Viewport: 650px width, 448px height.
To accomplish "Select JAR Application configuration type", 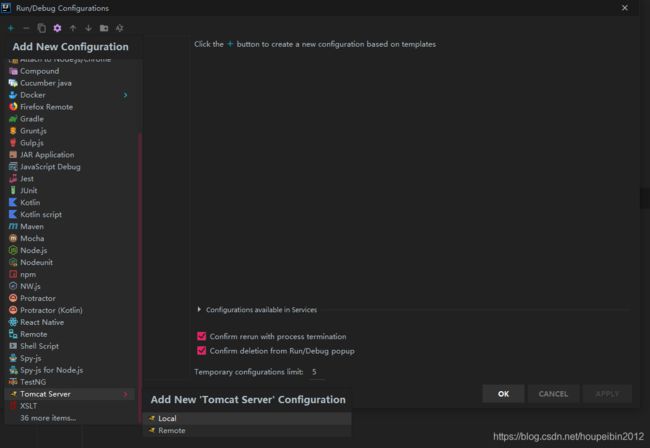I will tap(47, 155).
